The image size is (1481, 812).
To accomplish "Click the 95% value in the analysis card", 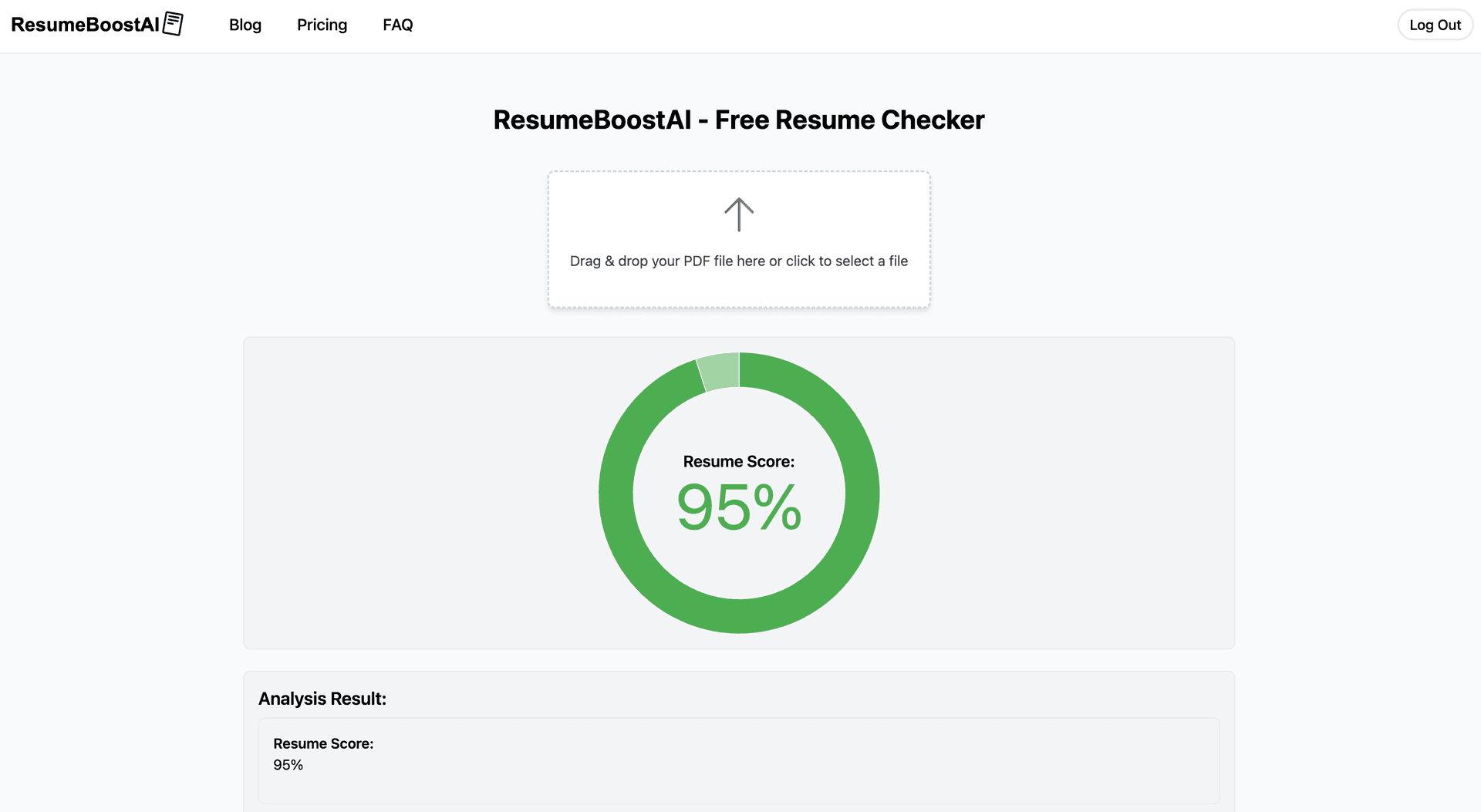I will [x=288, y=764].
